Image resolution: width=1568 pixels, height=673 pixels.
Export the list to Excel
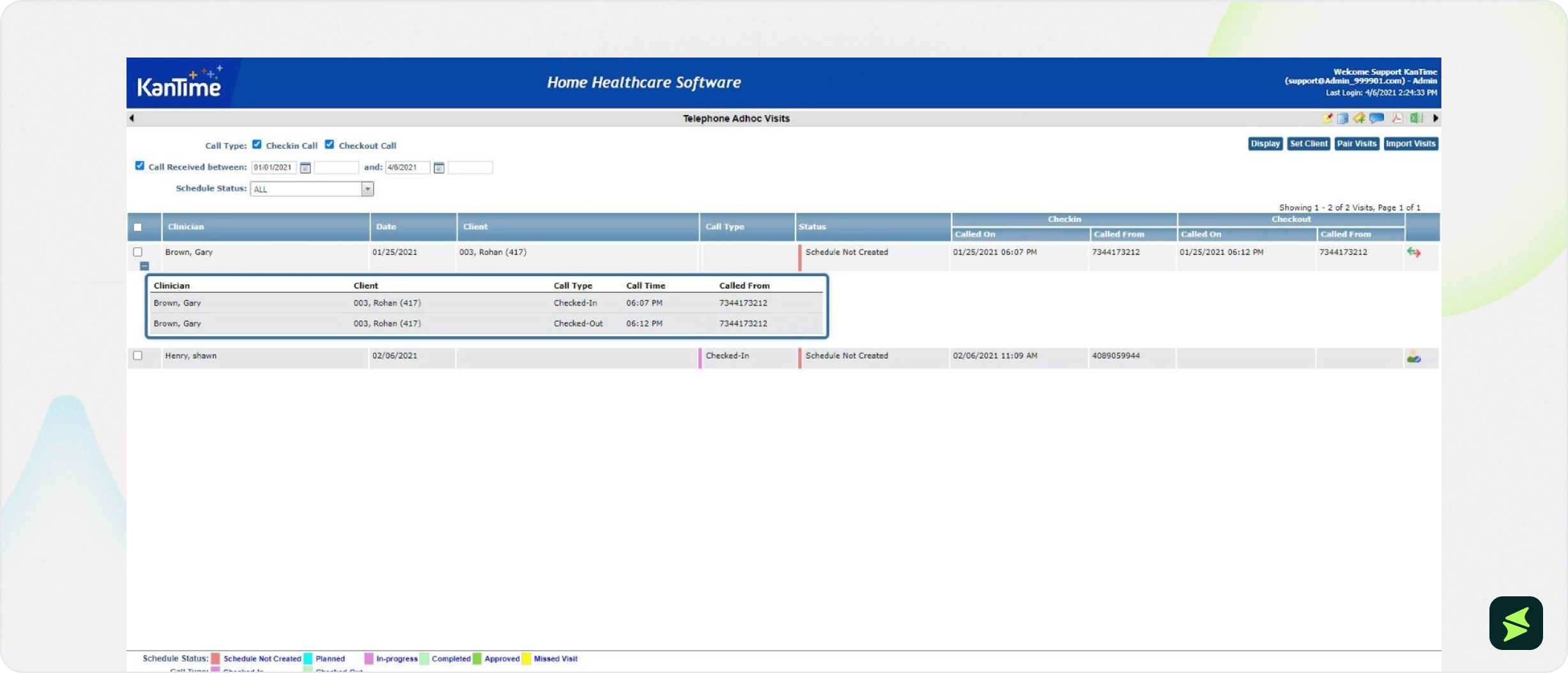pos(1417,118)
